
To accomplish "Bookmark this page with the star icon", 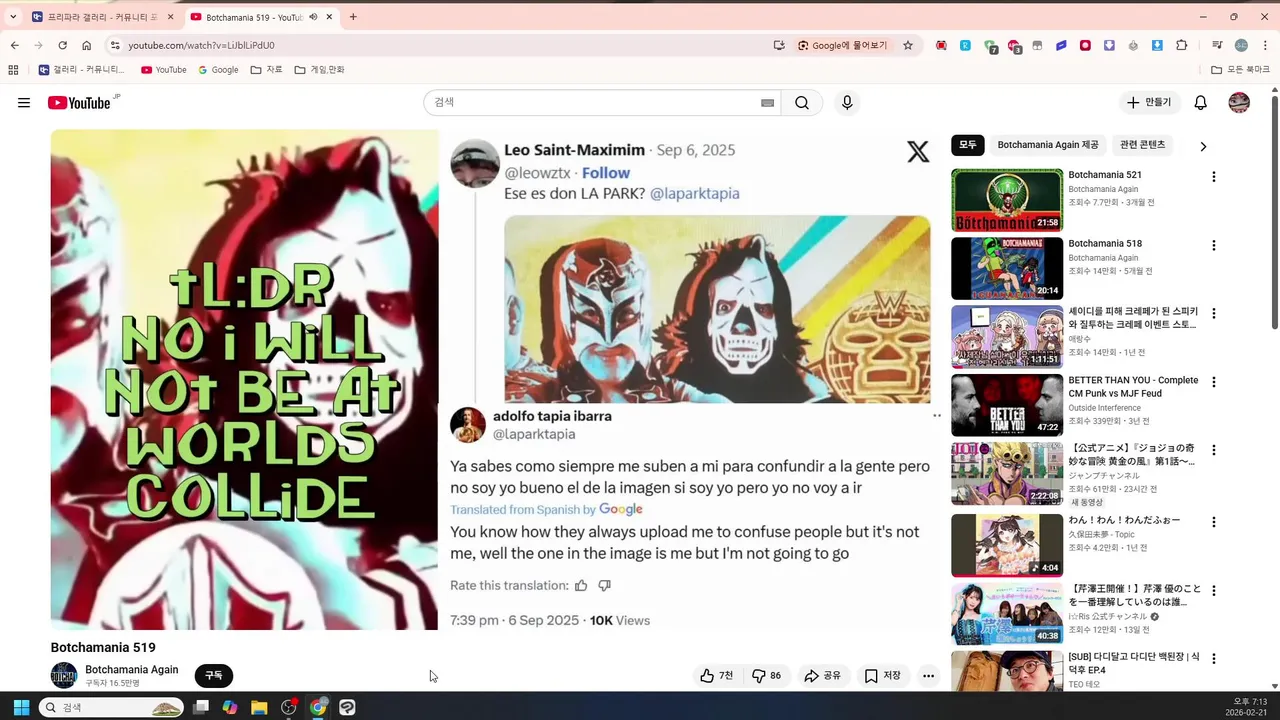I will [908, 45].
